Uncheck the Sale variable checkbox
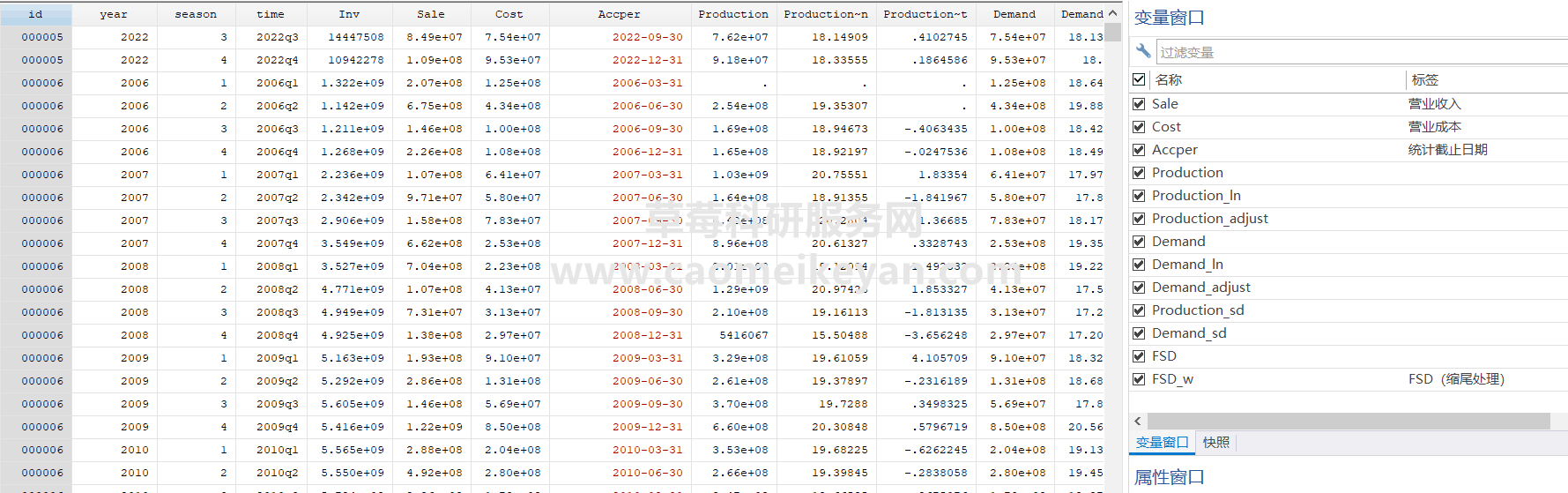The width and height of the screenshot is (1568, 493). tap(1139, 104)
